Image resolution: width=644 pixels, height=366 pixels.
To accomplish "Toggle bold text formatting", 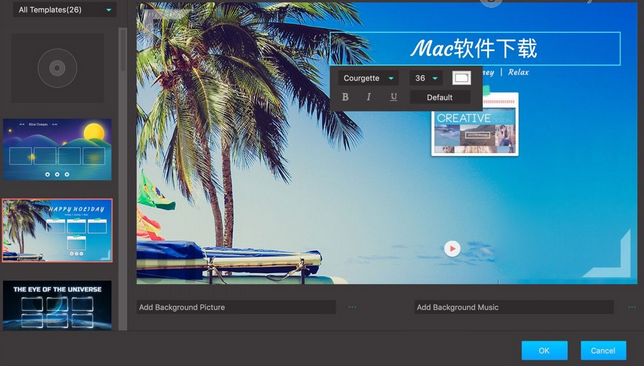I will tap(345, 97).
